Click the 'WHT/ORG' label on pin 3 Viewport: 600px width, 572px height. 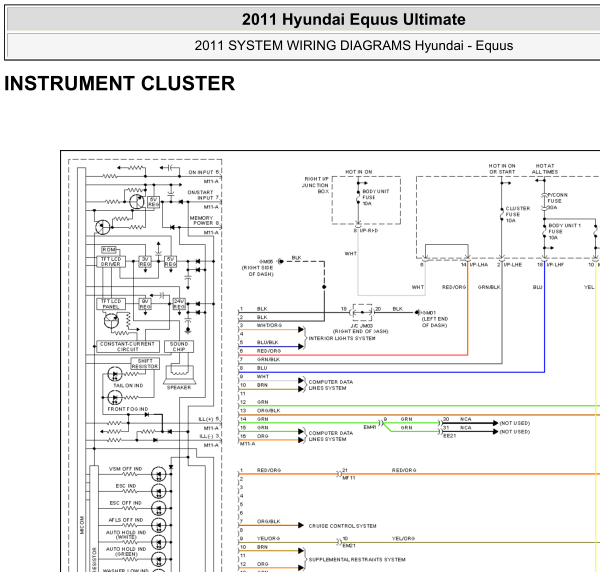[269, 326]
